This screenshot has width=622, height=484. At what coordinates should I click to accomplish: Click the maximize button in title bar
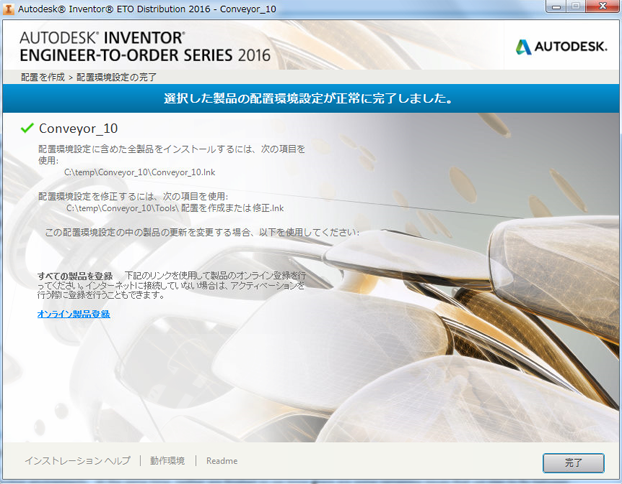578,6
